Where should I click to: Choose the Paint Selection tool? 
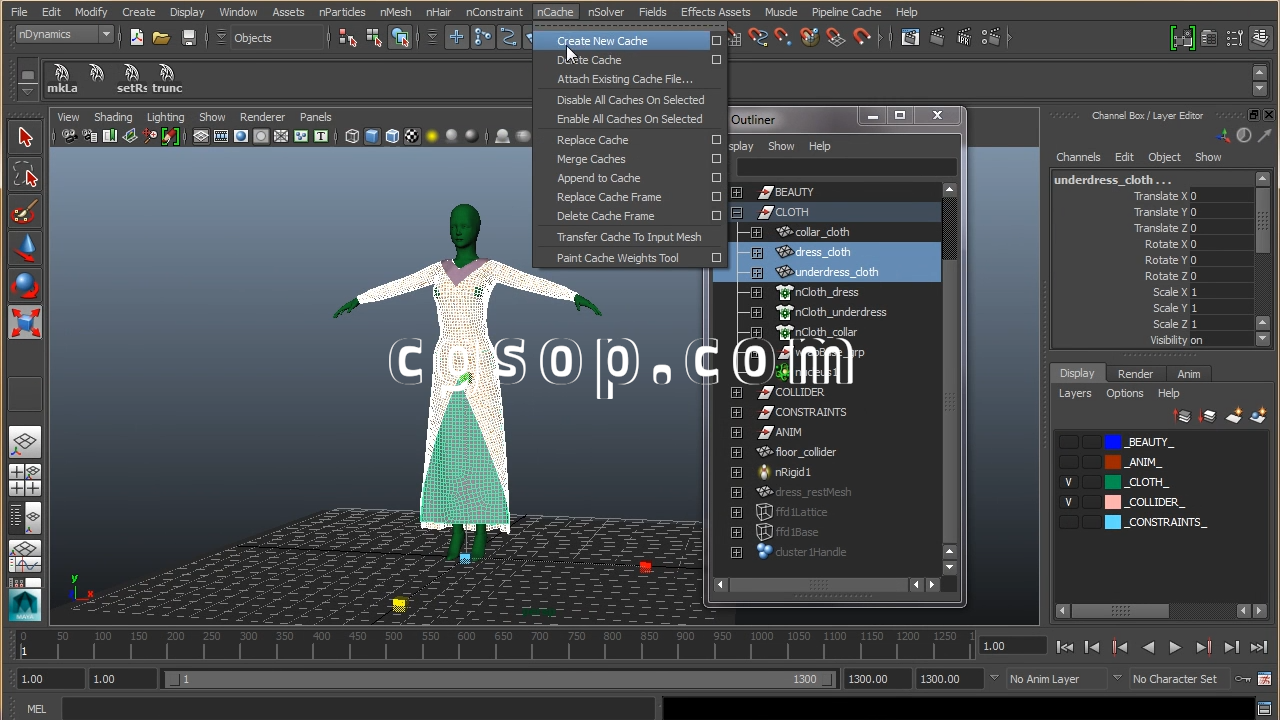click(25, 212)
